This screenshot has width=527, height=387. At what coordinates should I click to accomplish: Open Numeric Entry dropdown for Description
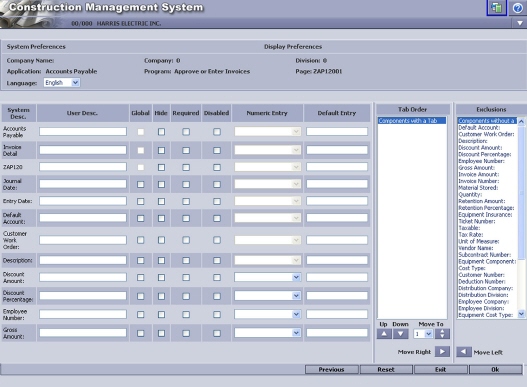click(268, 260)
